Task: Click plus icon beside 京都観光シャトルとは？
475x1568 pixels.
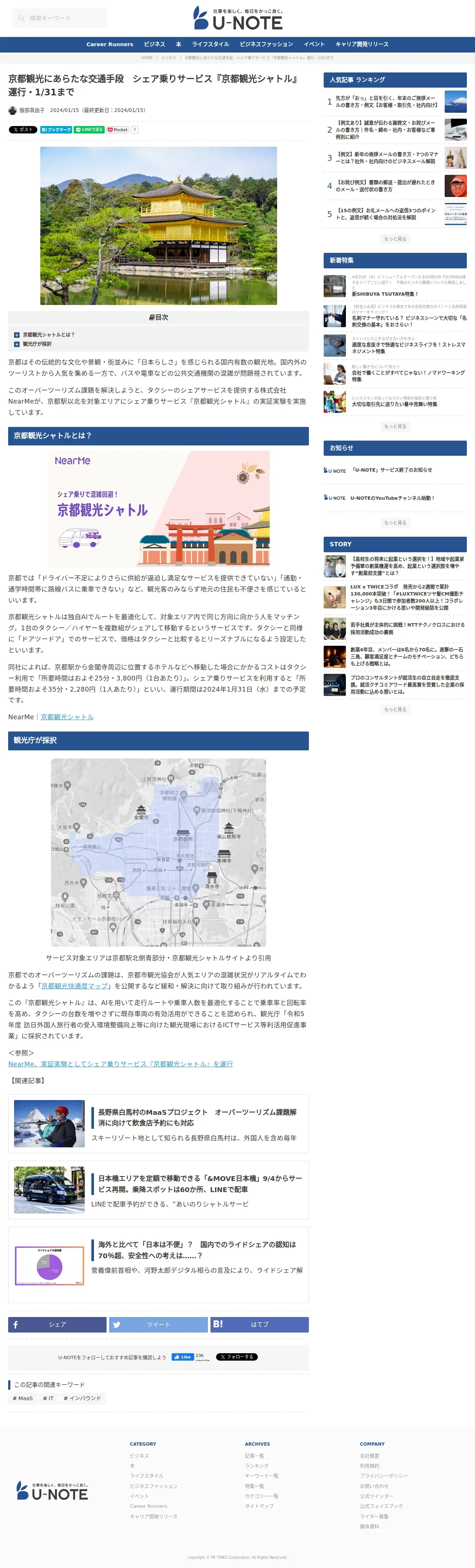Action: pos(16,335)
